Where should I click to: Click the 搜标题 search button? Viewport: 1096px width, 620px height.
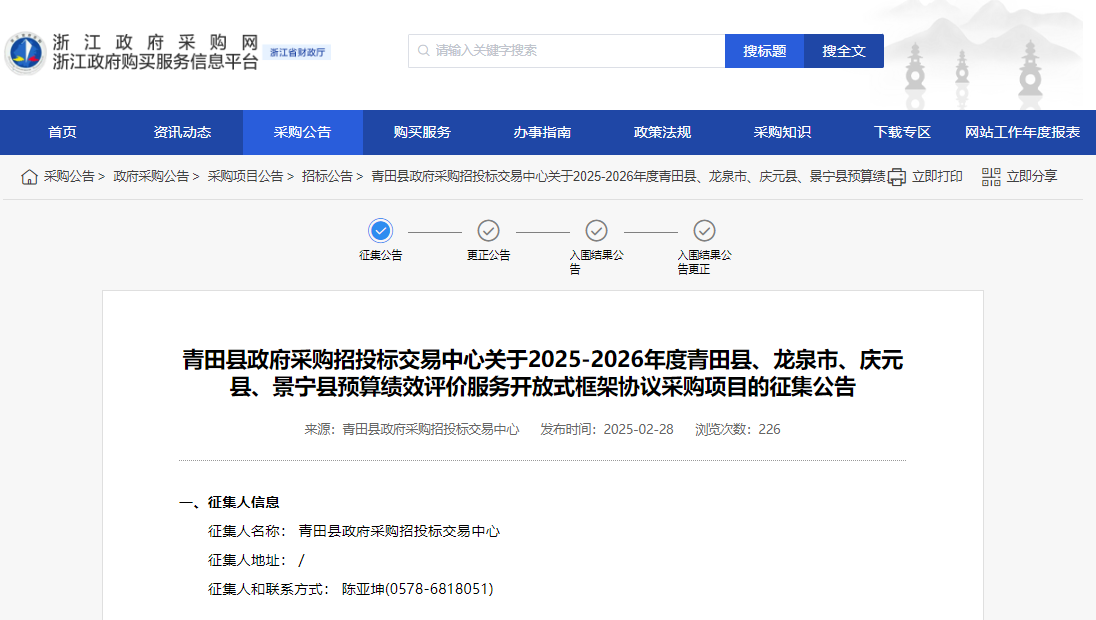click(764, 50)
